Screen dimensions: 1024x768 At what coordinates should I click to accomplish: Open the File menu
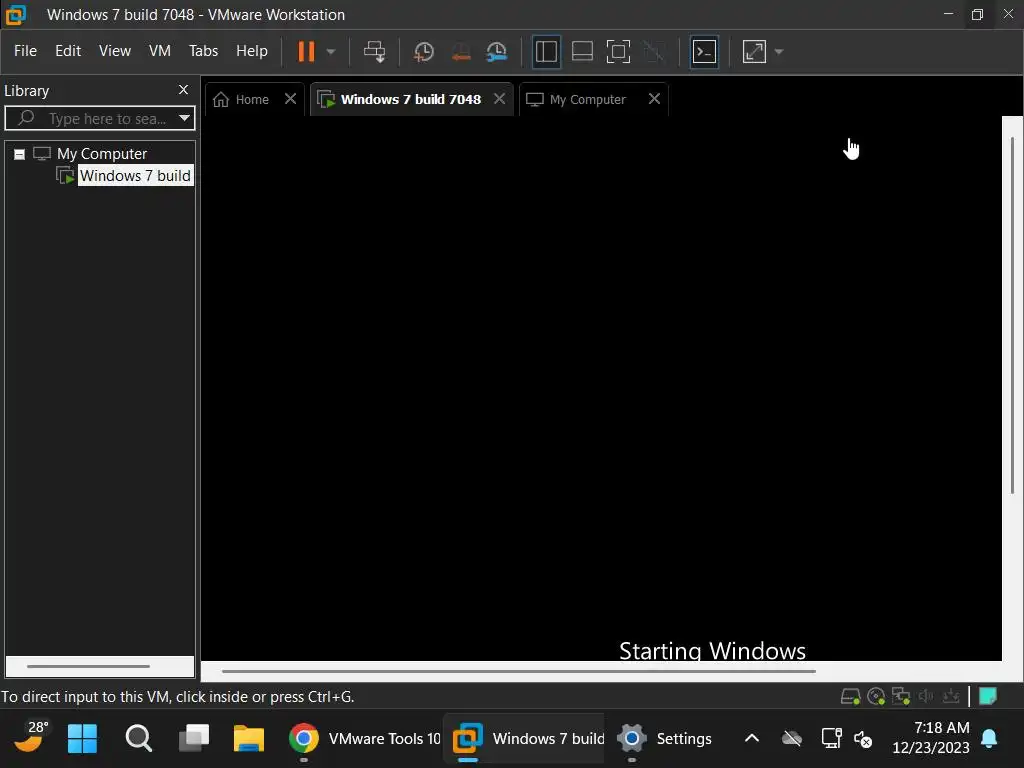[x=25, y=51]
